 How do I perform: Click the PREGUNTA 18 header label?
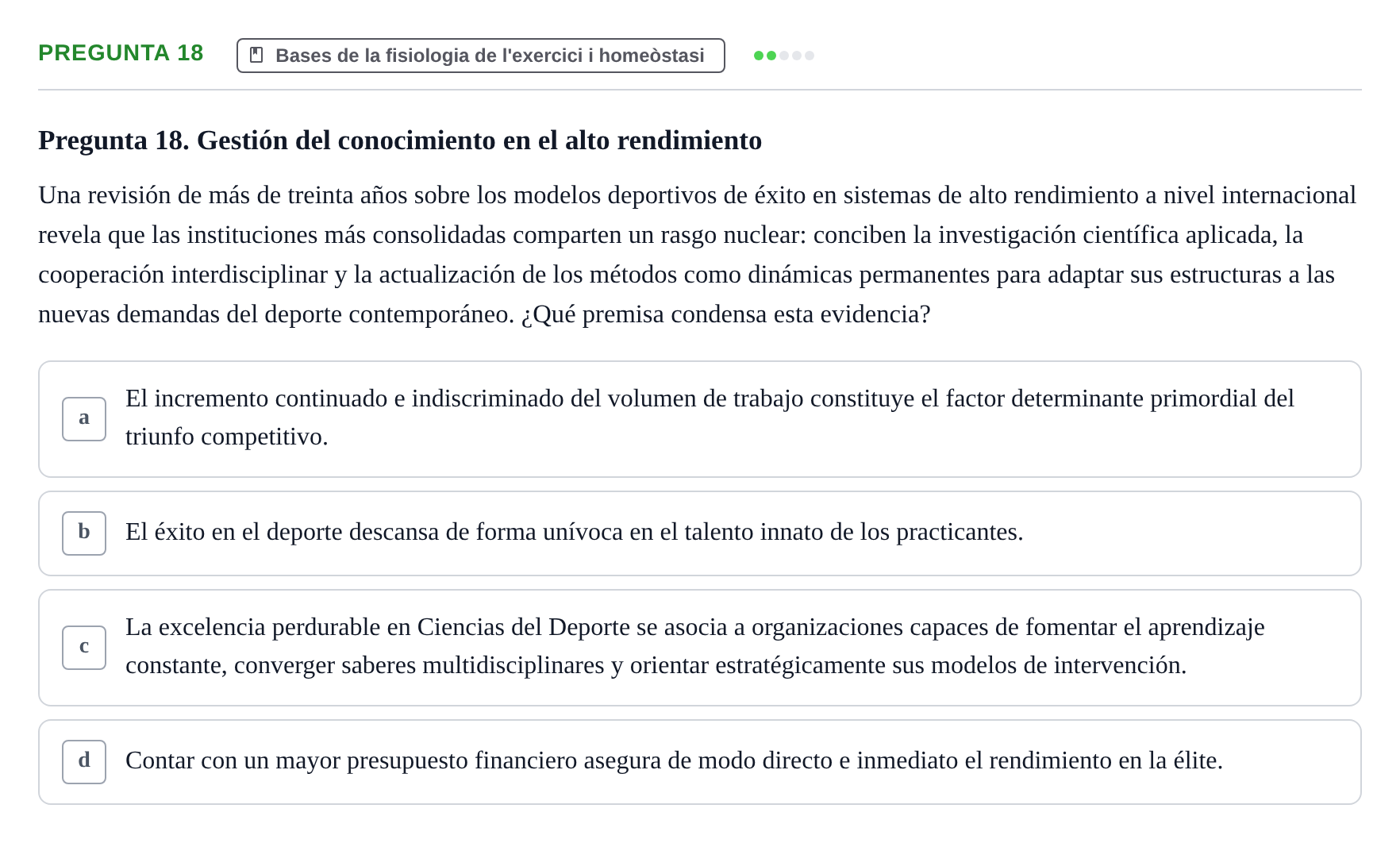pos(121,53)
